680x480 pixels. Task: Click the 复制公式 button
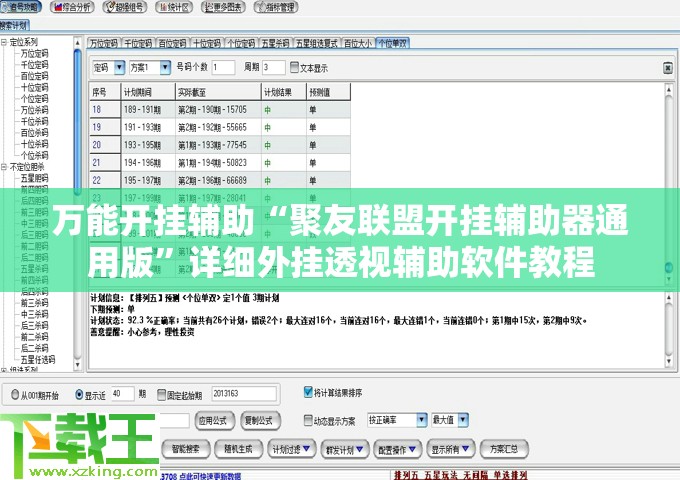tap(260, 421)
